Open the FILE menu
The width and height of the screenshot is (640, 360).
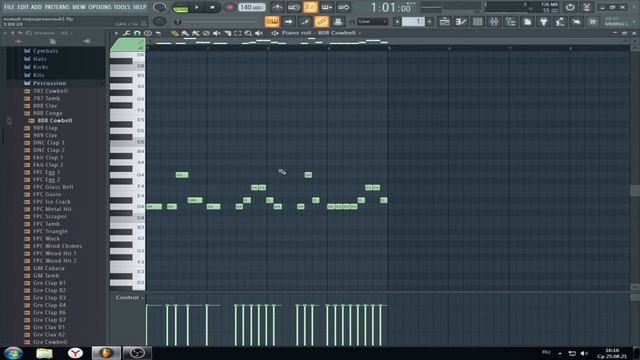[x=9, y=7]
